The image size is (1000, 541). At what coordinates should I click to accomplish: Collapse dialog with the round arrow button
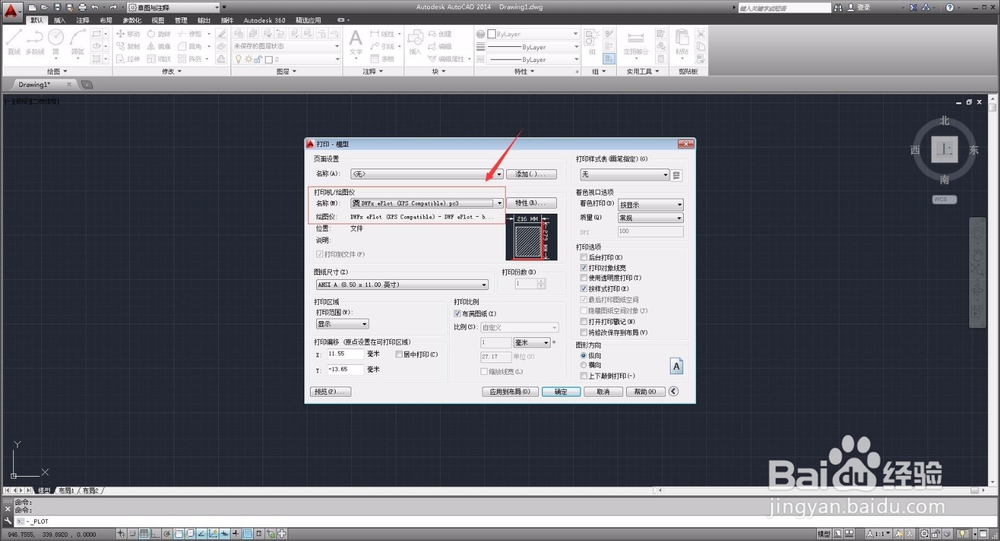coord(673,391)
